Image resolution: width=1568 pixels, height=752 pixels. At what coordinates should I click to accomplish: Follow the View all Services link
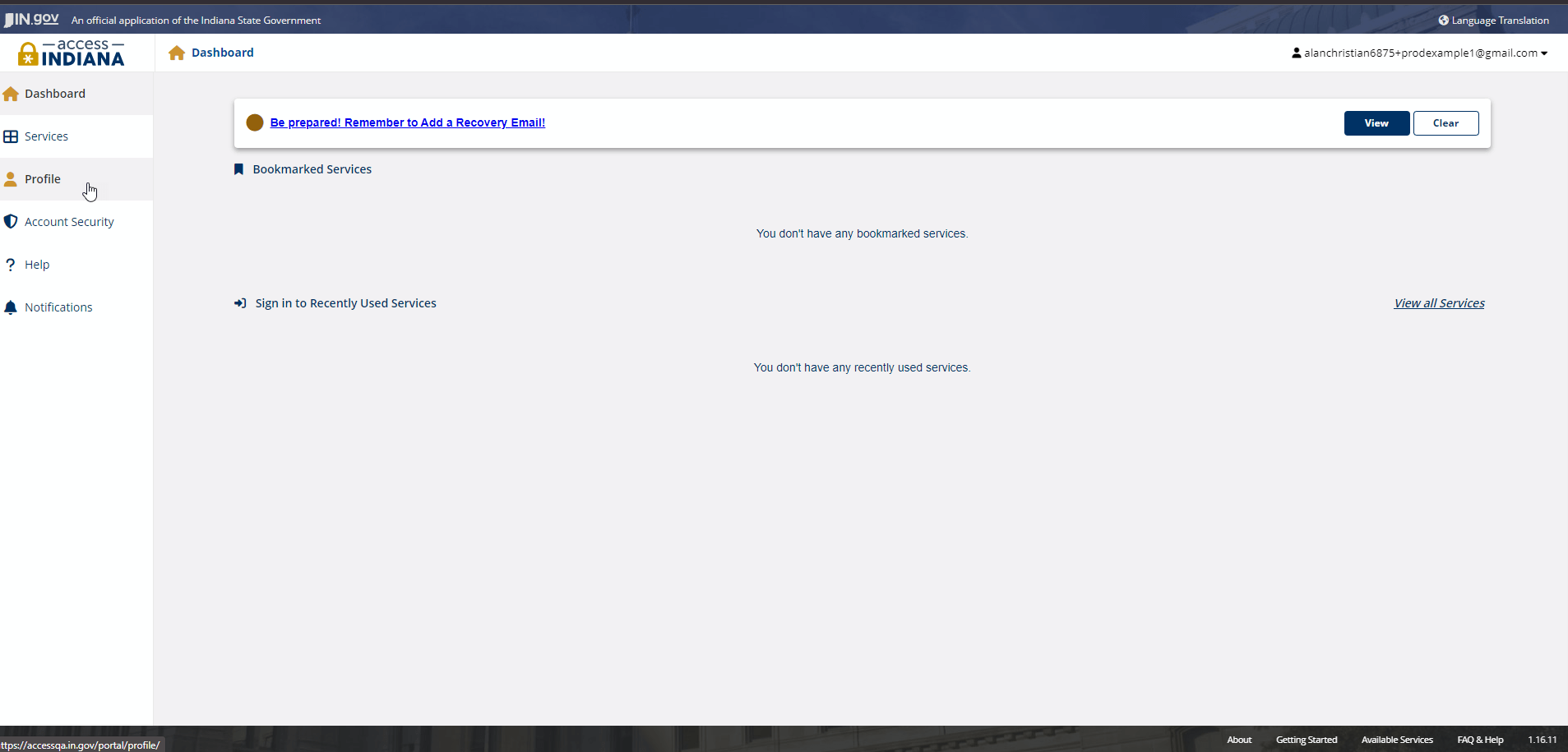(x=1439, y=303)
